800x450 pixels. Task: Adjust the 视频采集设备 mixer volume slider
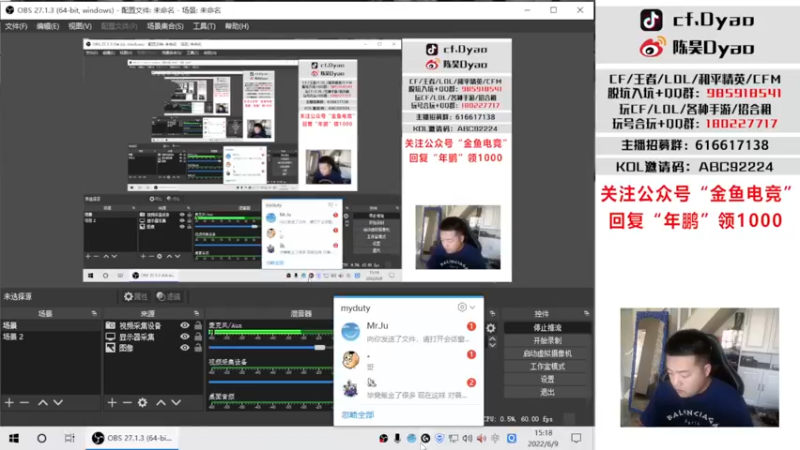[x=270, y=382]
